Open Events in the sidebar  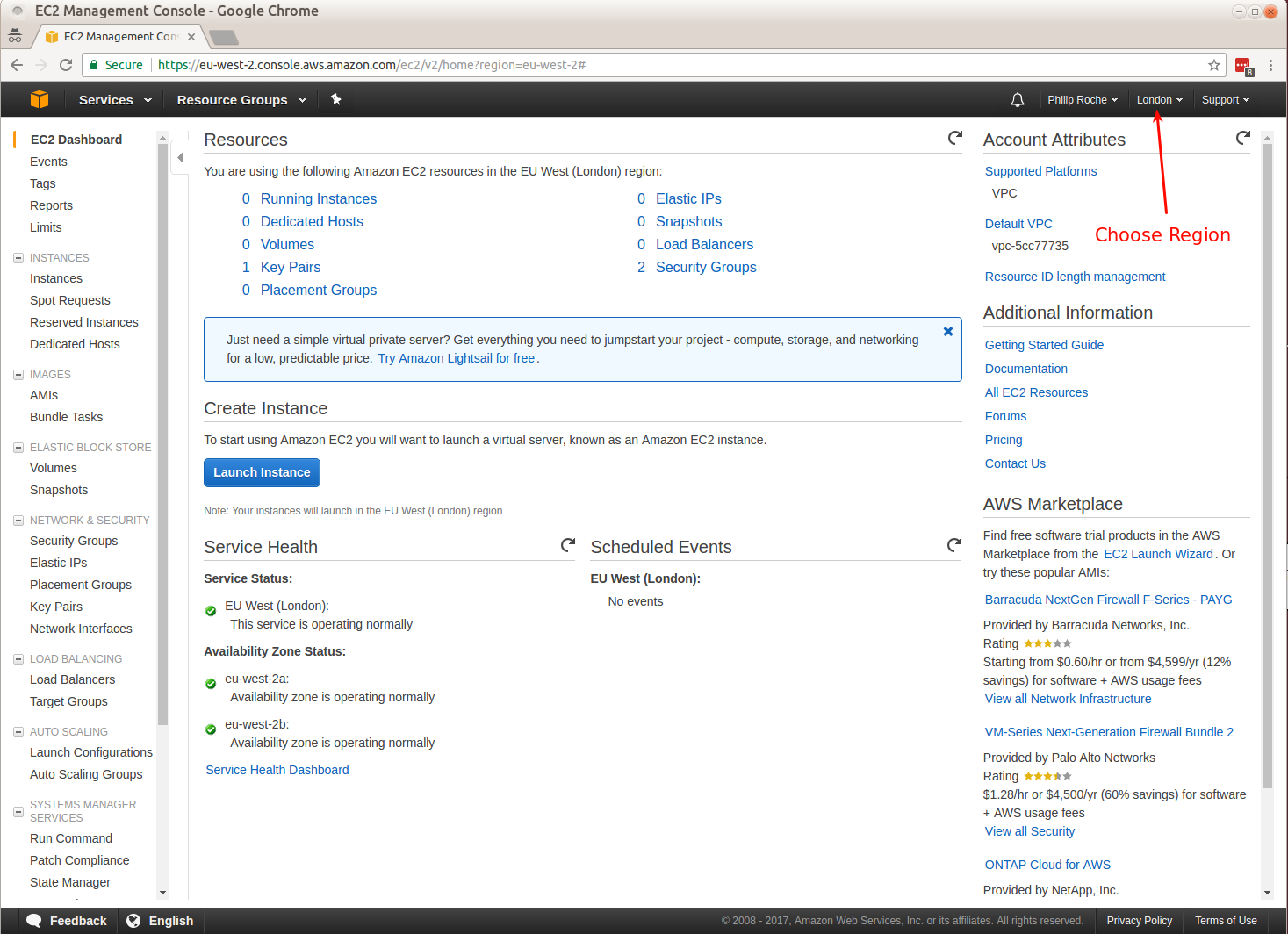point(48,162)
